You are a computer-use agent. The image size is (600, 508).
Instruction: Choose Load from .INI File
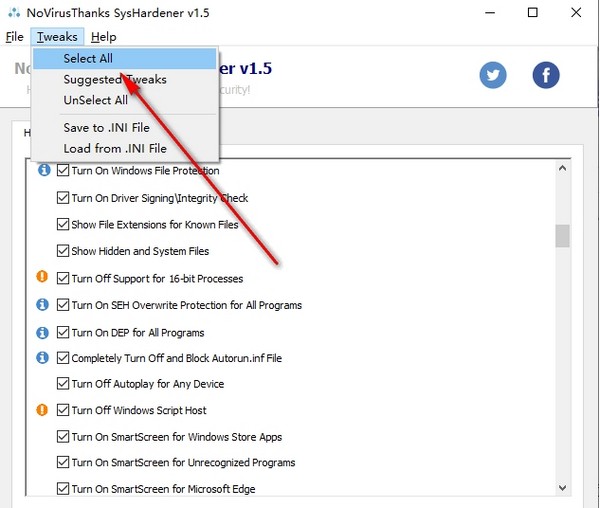125,148
